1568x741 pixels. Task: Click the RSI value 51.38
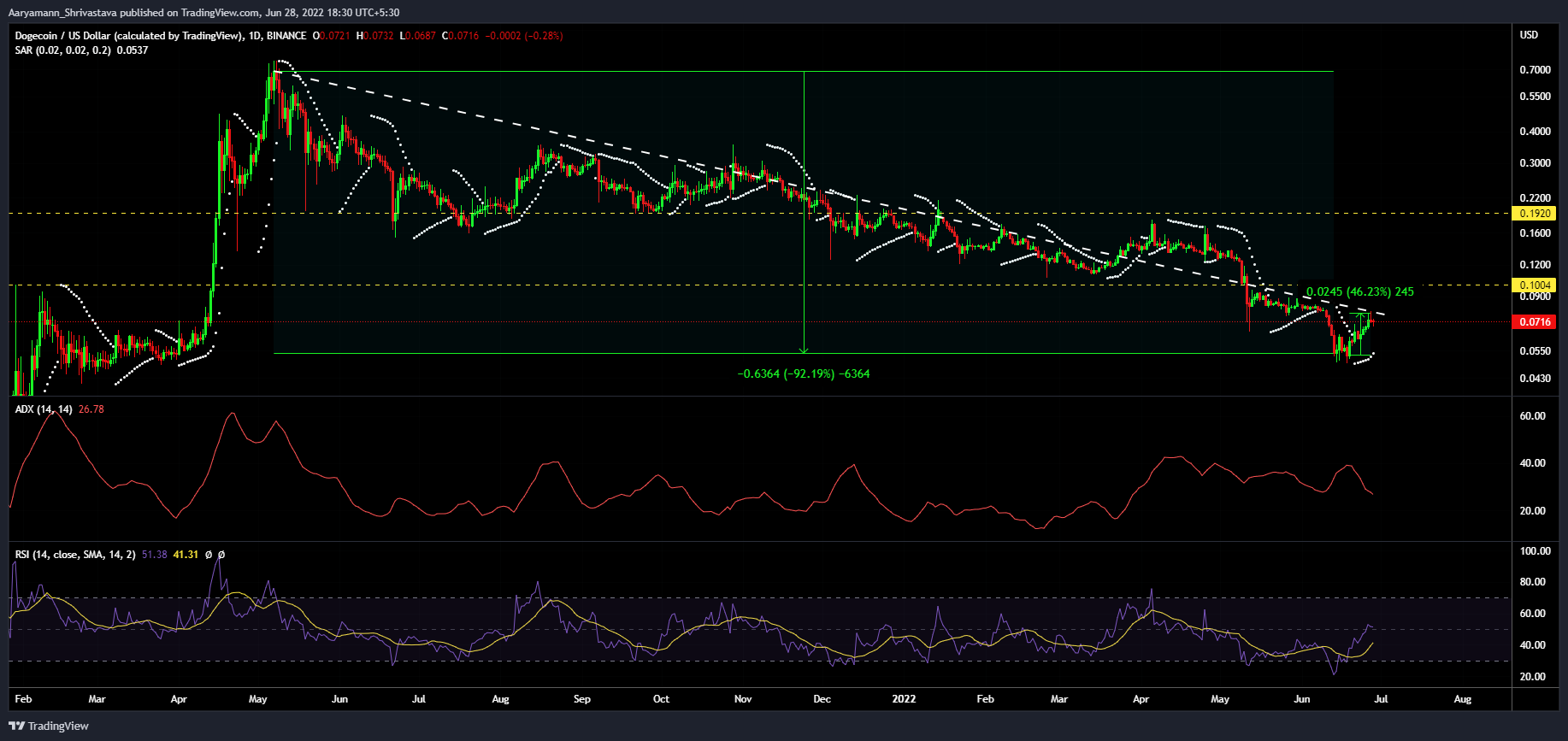155,555
